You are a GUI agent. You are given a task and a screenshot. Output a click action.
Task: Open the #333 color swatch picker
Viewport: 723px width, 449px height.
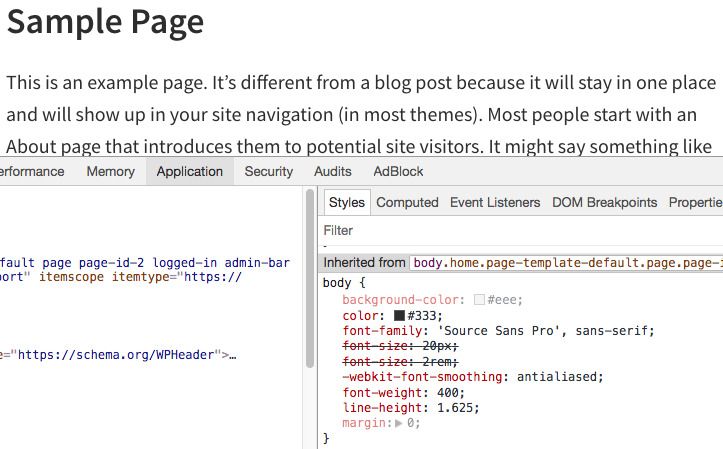click(x=399, y=316)
